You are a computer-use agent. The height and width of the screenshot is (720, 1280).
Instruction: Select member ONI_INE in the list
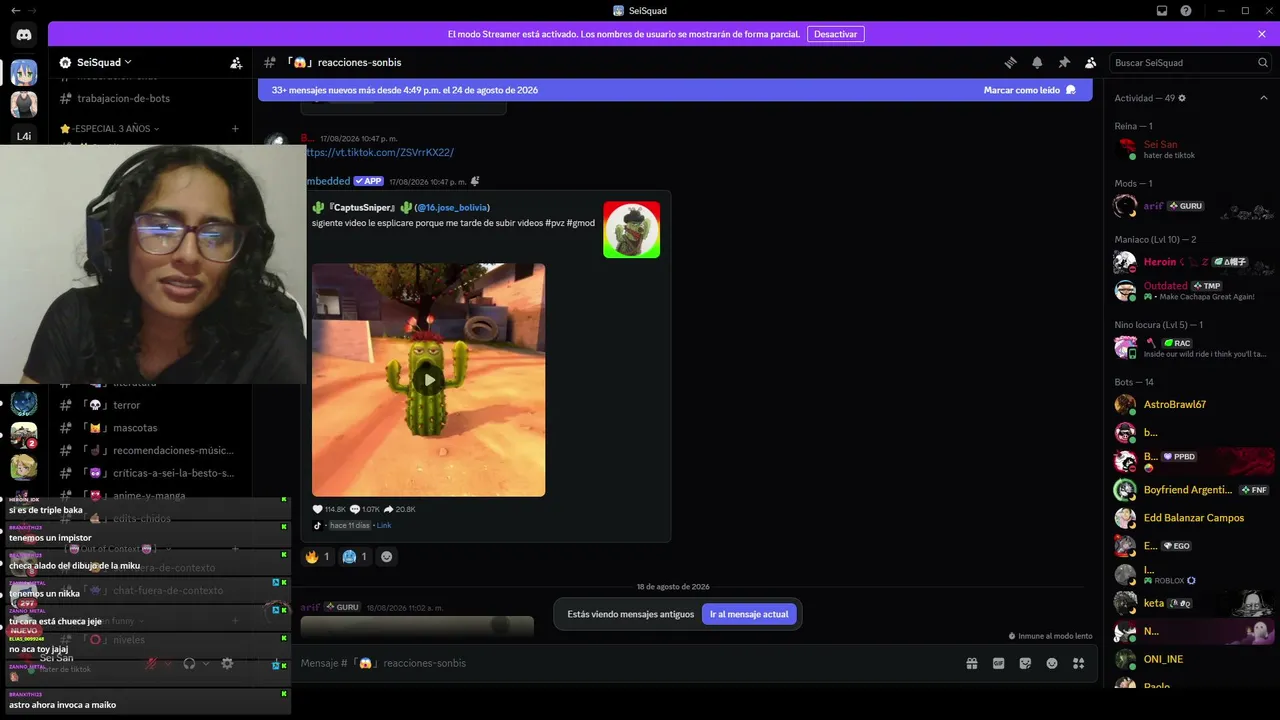click(1192, 659)
